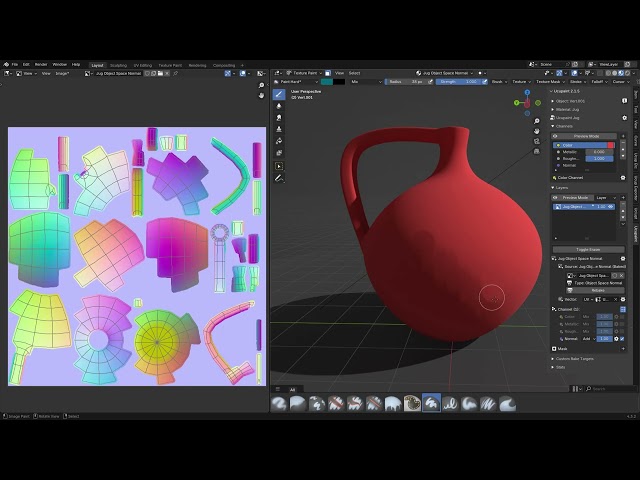Image resolution: width=640 pixels, height=480 pixels.
Task: Switch to the Texture Paint workspace tab
Action: point(170,65)
